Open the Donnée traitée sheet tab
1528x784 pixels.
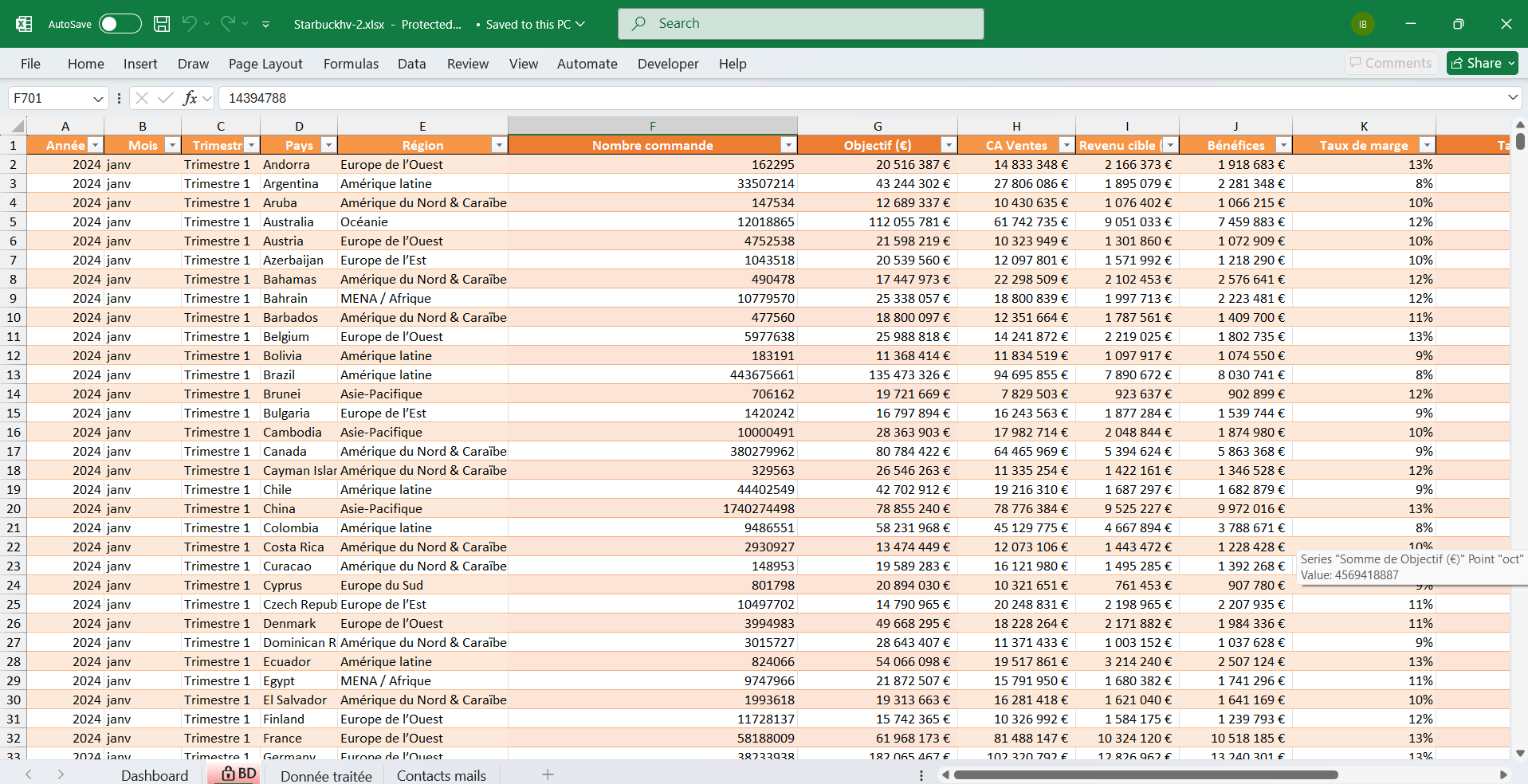pyautogui.click(x=326, y=775)
